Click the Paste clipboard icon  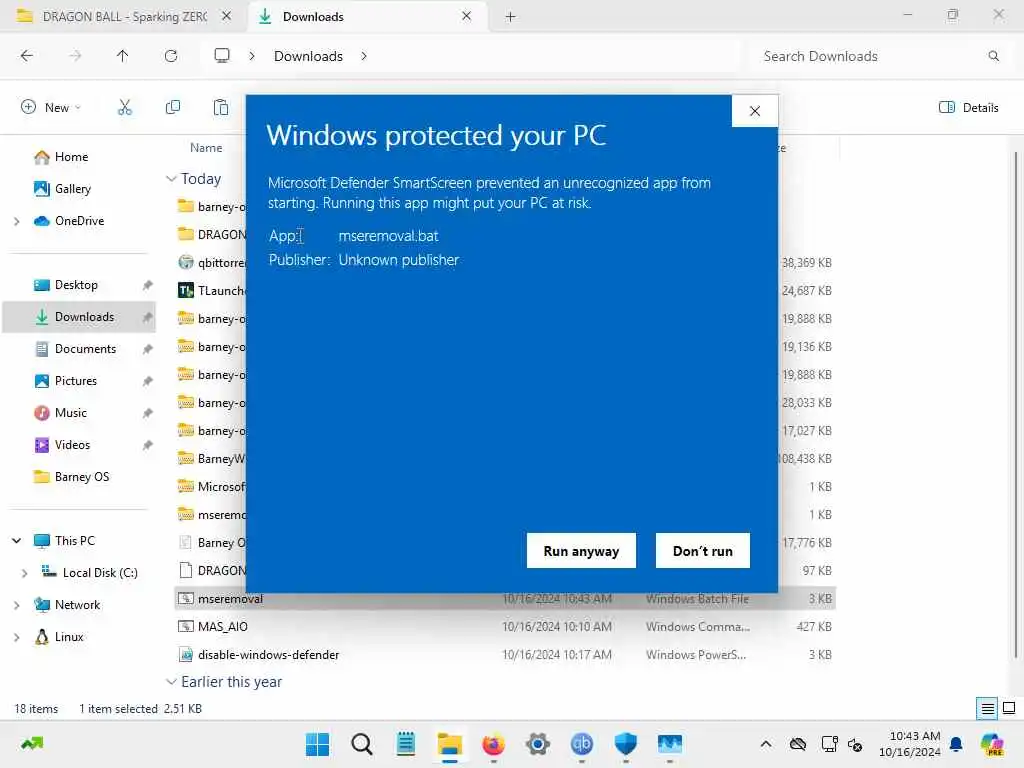pyautogui.click(x=221, y=107)
